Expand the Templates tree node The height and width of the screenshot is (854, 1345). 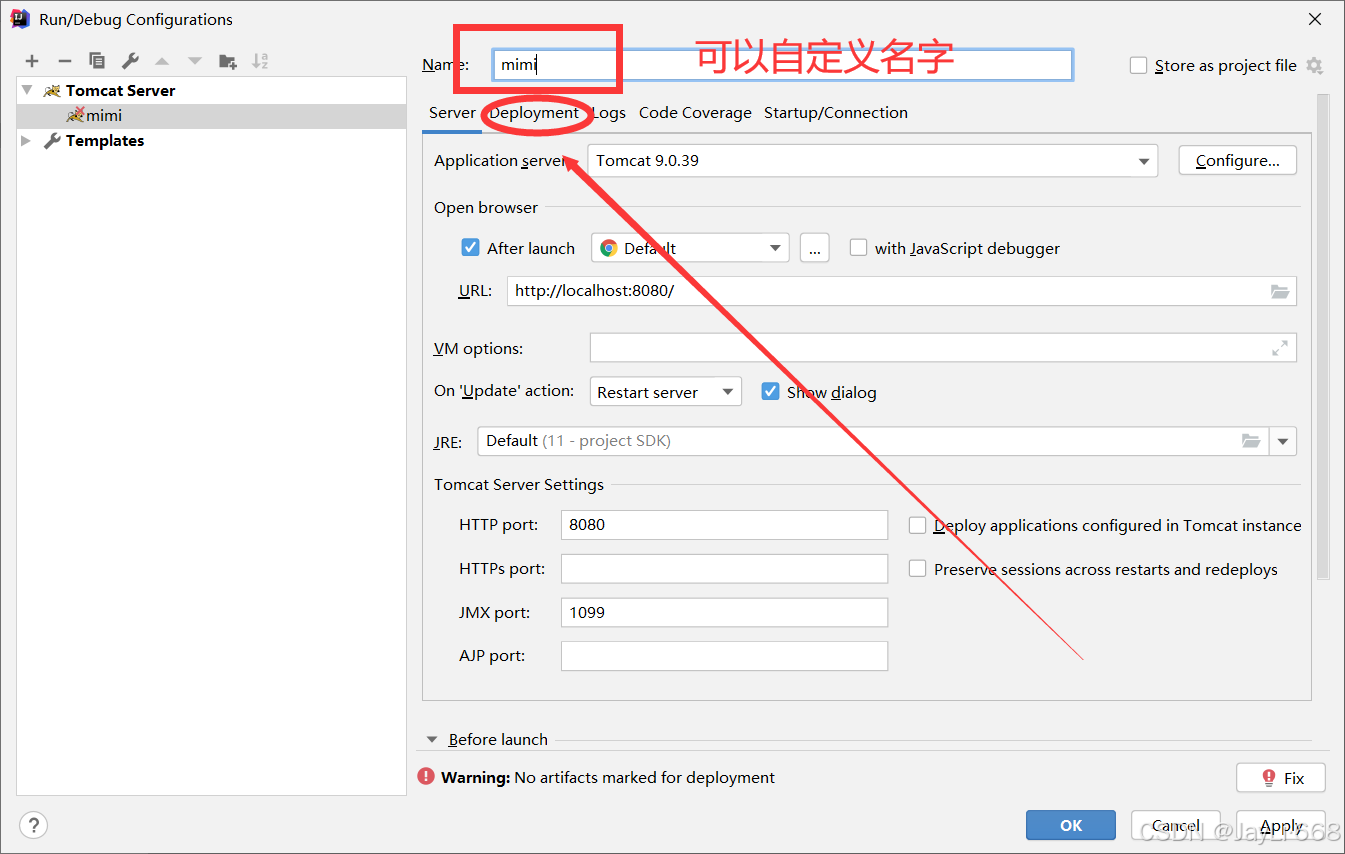click(27, 141)
